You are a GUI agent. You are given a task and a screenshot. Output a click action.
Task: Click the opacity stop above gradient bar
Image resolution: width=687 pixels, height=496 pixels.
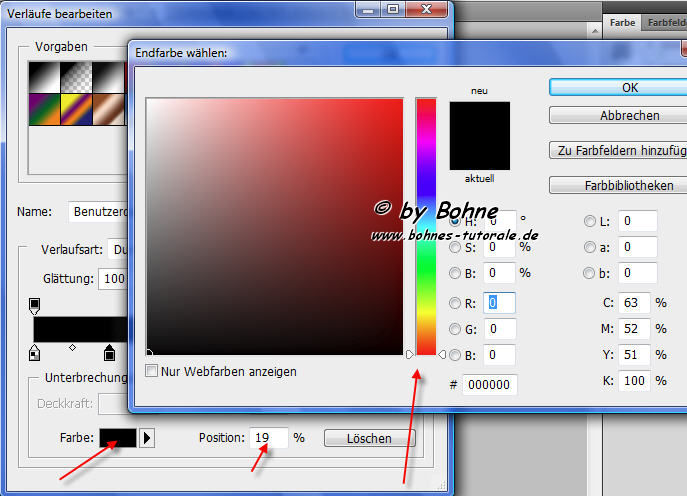tap(35, 303)
